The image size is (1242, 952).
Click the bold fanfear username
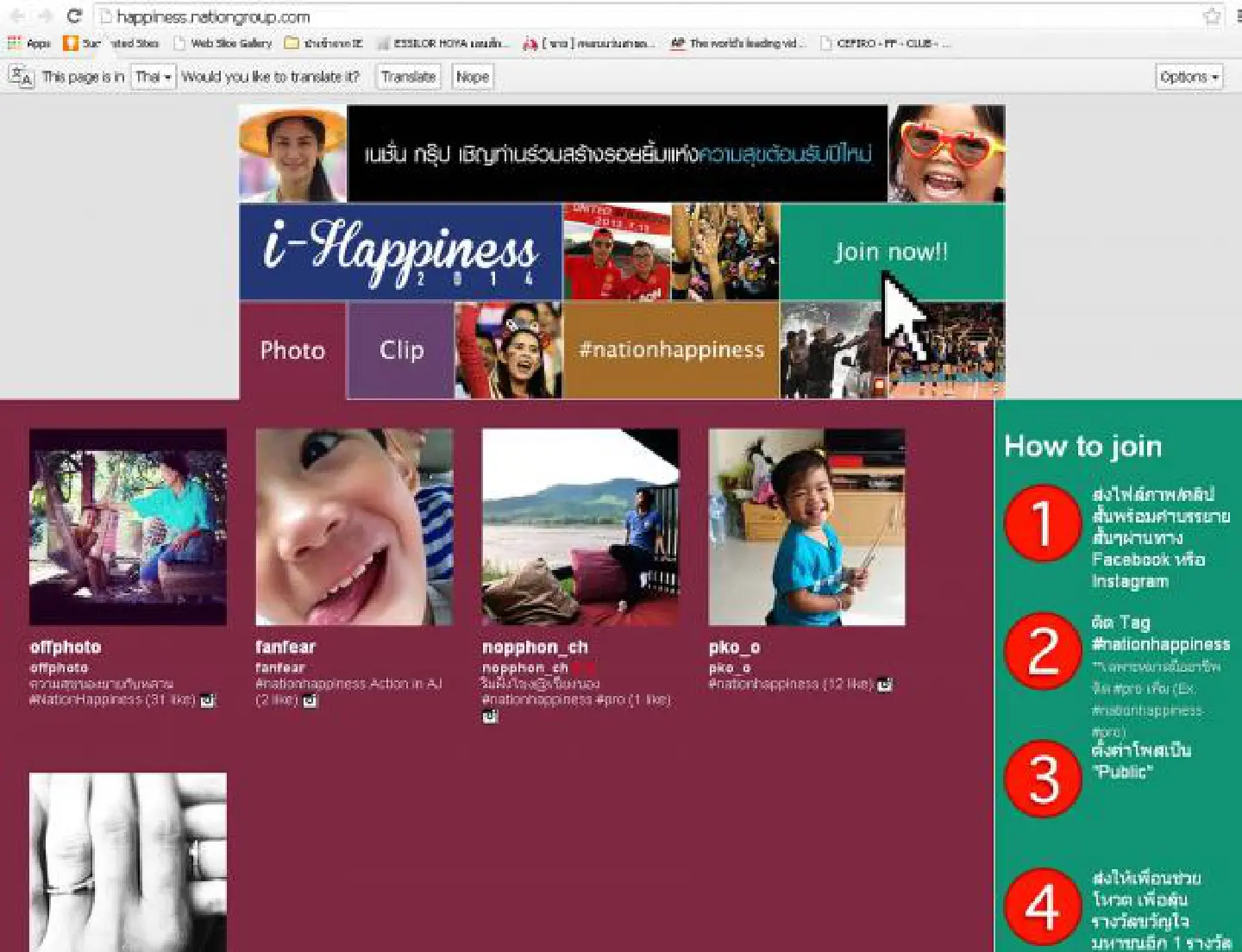(285, 647)
